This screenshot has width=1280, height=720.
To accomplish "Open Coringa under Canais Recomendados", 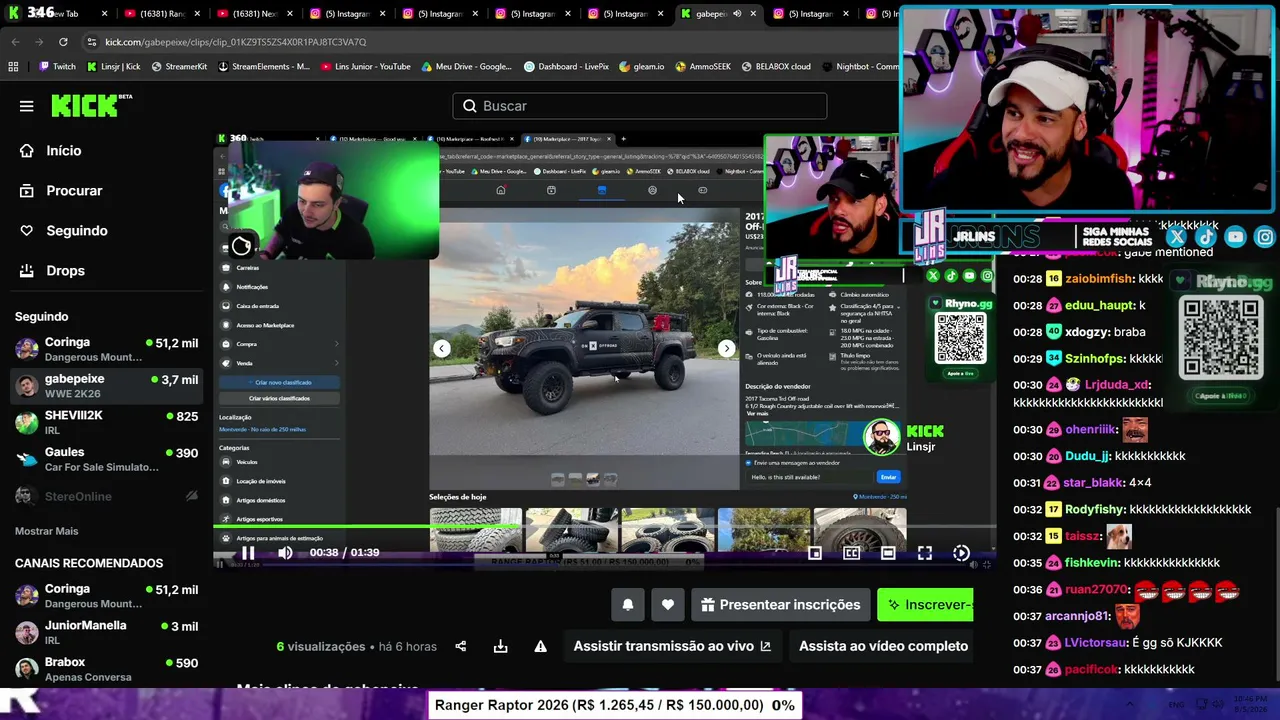I will 106,596.
